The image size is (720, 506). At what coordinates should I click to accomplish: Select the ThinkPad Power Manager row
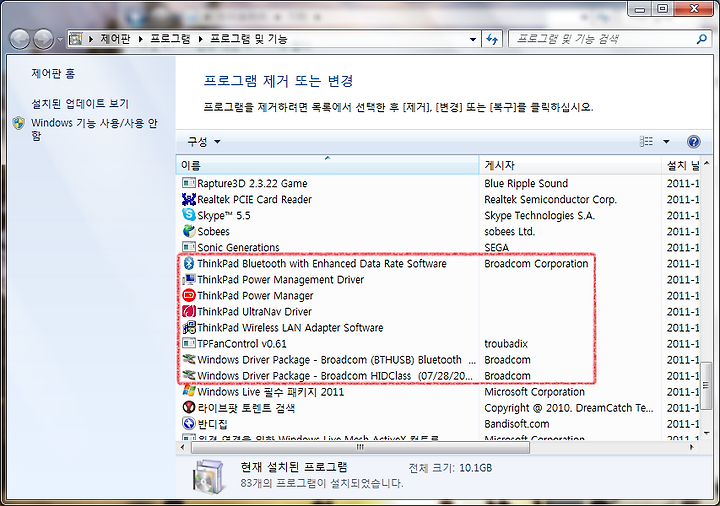(438, 295)
